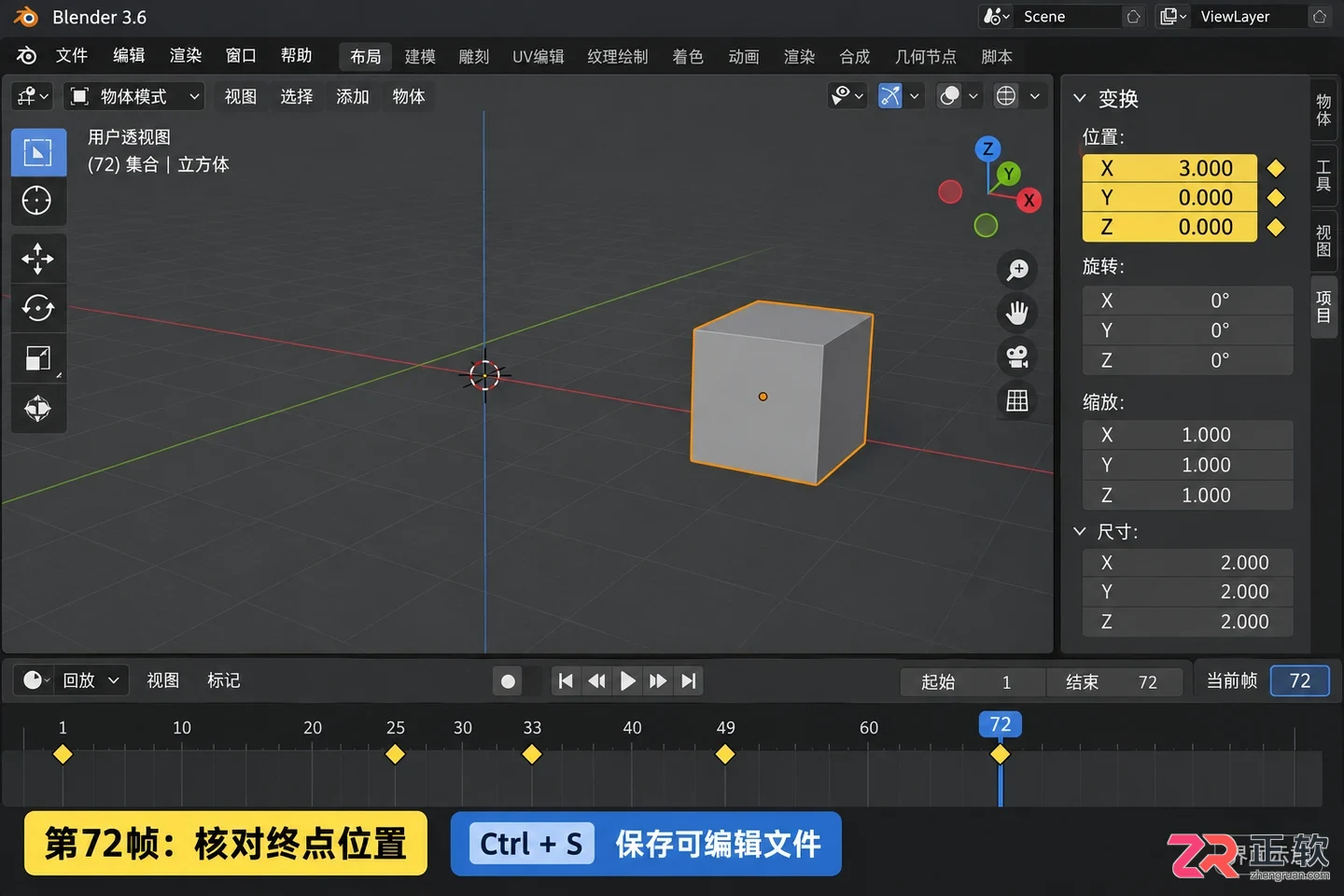Select the Rotate tool
Screen dimensions: 1344x896
(38, 308)
